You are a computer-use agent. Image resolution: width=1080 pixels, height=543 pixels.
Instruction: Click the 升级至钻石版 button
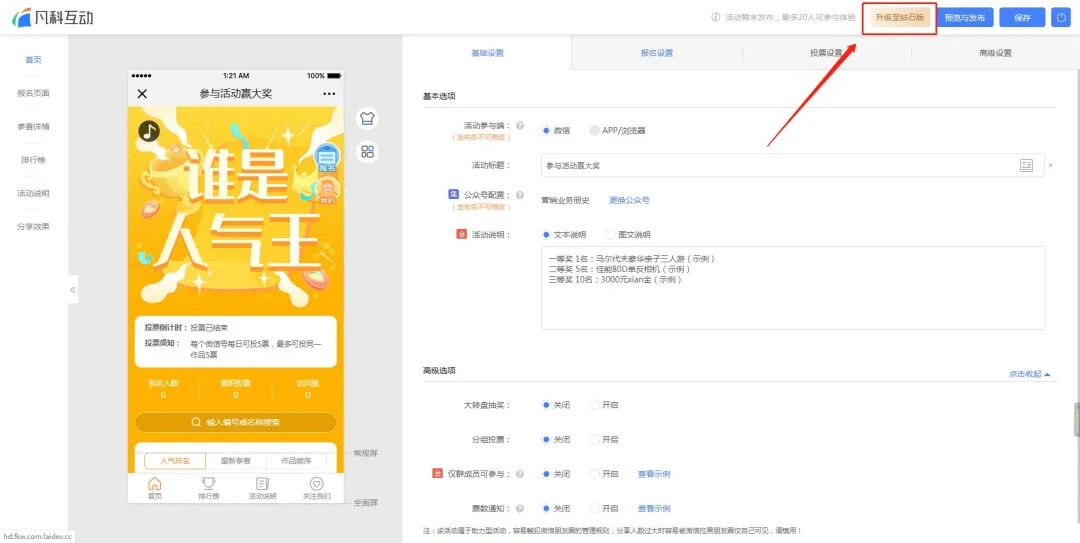[900, 18]
